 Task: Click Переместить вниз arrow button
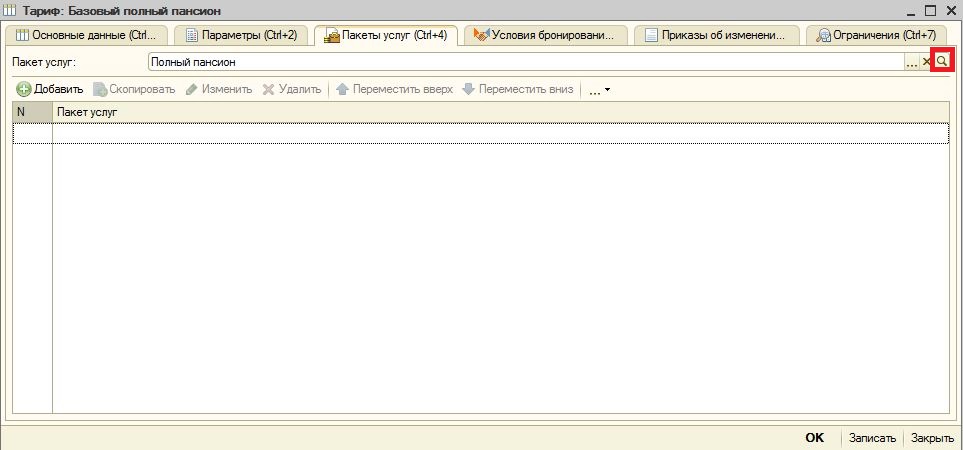pos(517,90)
